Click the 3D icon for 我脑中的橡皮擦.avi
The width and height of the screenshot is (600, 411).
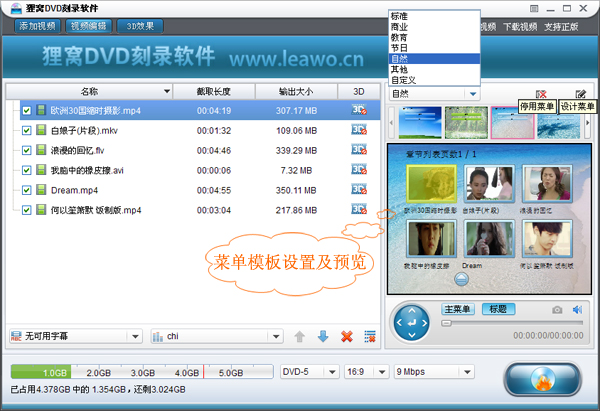[x=359, y=170]
